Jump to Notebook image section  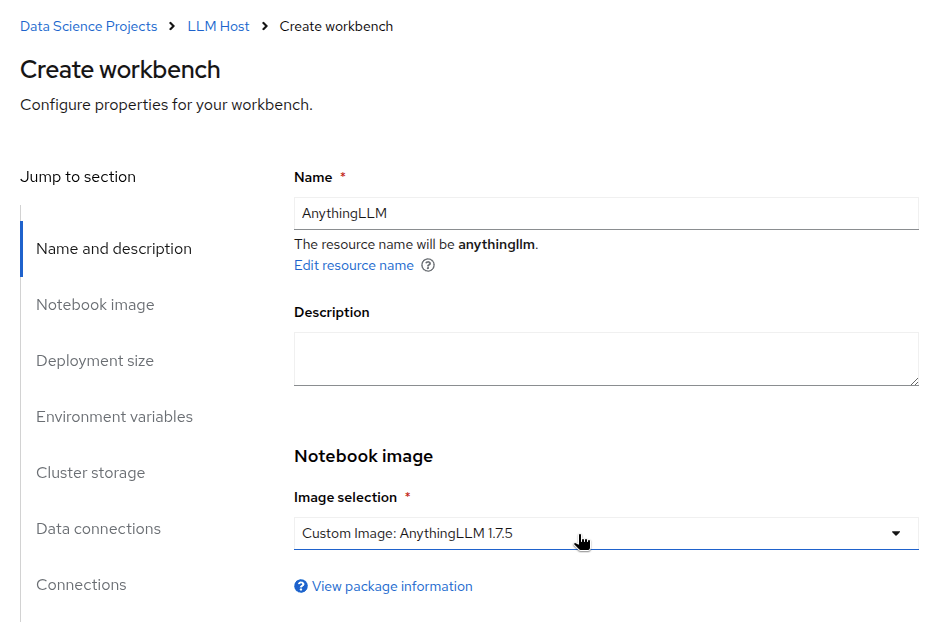(x=95, y=304)
